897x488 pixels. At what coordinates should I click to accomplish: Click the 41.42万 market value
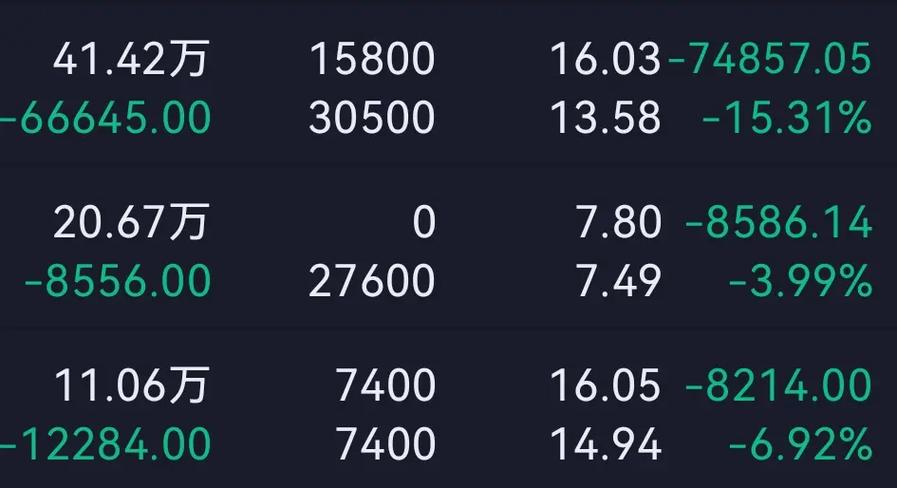pos(130,59)
